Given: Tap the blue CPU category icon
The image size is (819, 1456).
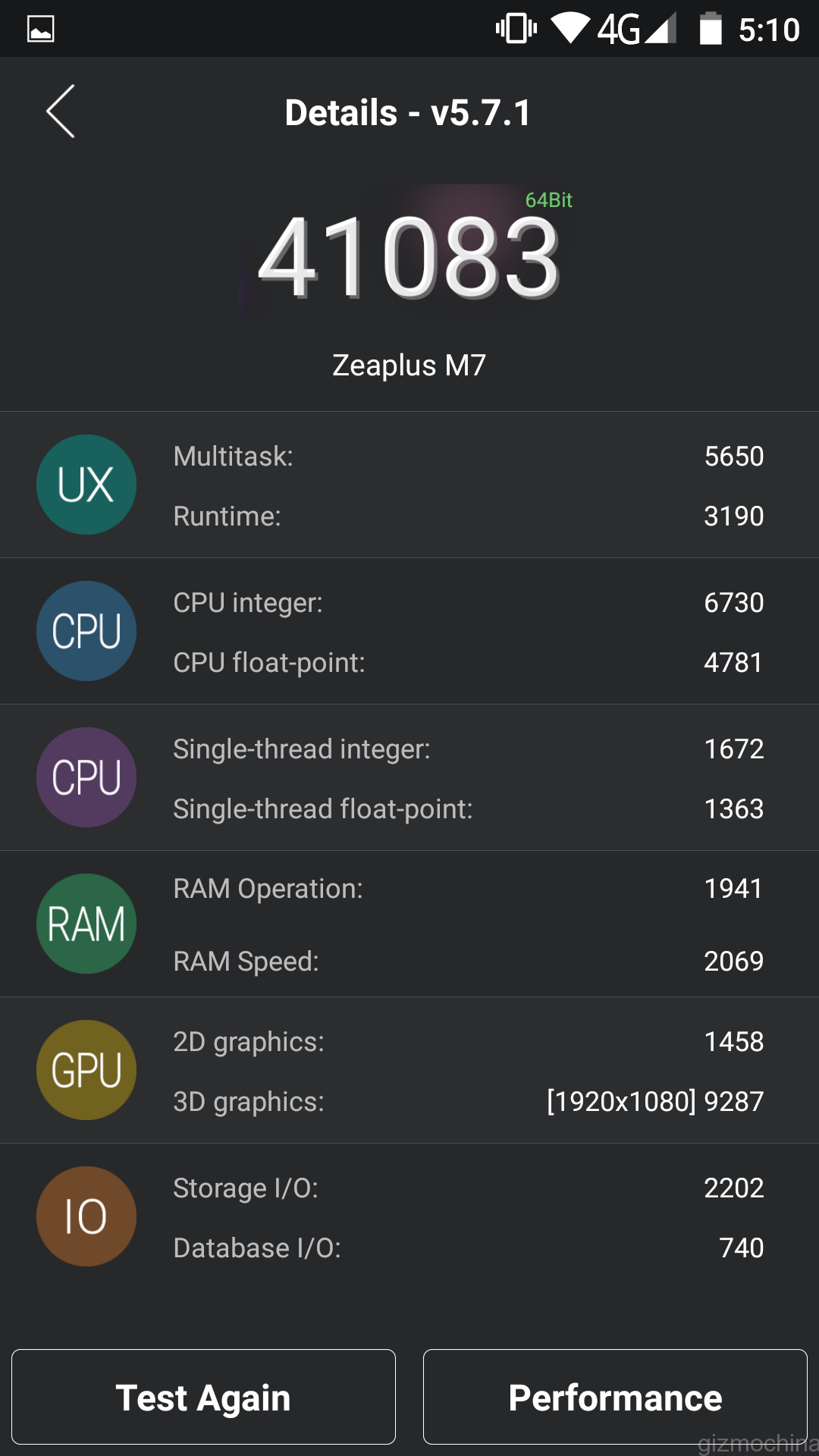Looking at the screenshot, I should (86, 631).
